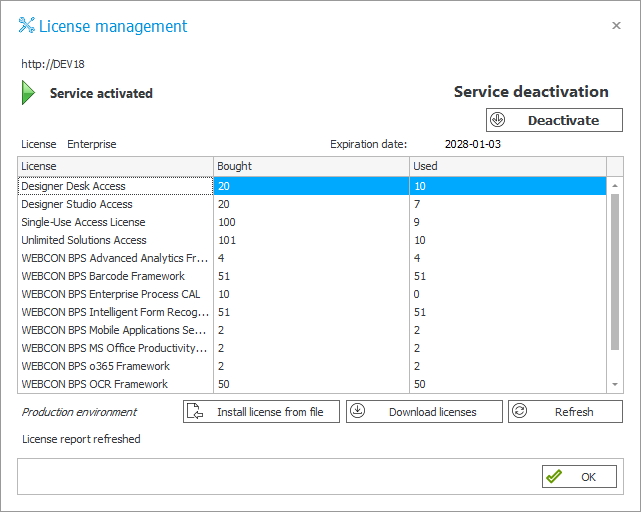Screen dimensions: 641x512
Task: Click Bought value 101 for Unlimited Solutions
Action: click(227, 240)
